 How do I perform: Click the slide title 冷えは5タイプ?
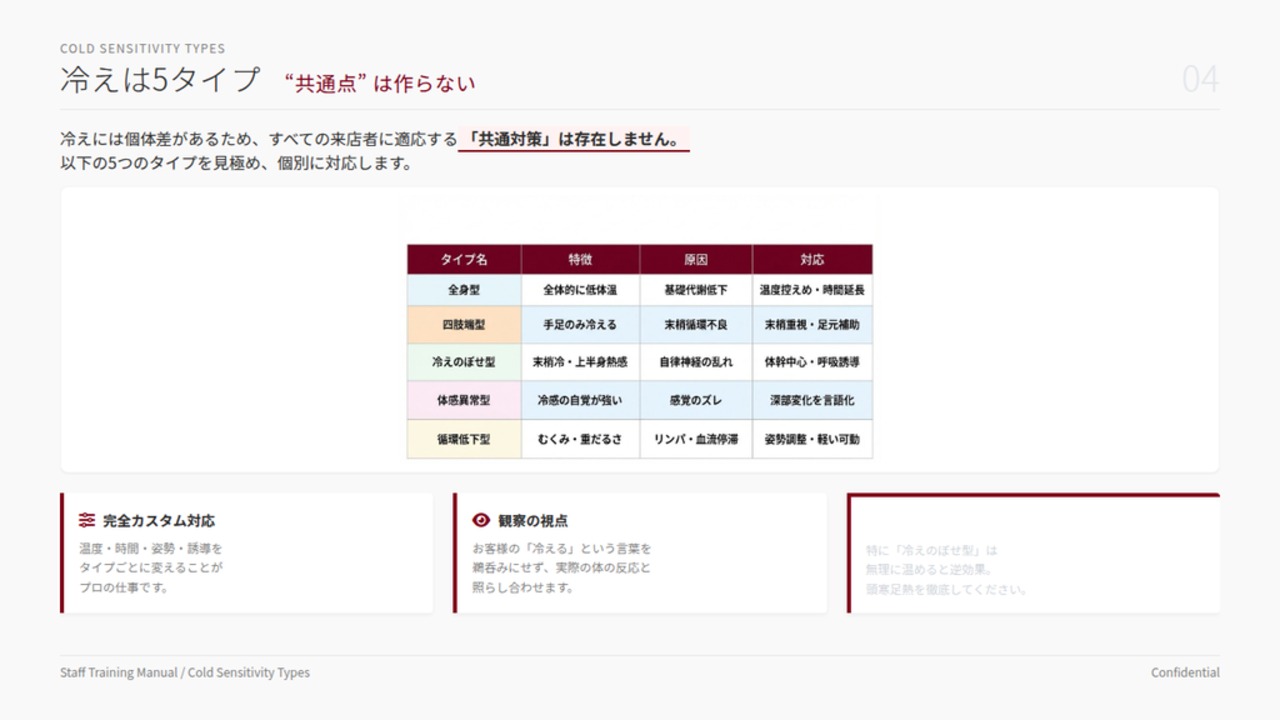click(160, 80)
